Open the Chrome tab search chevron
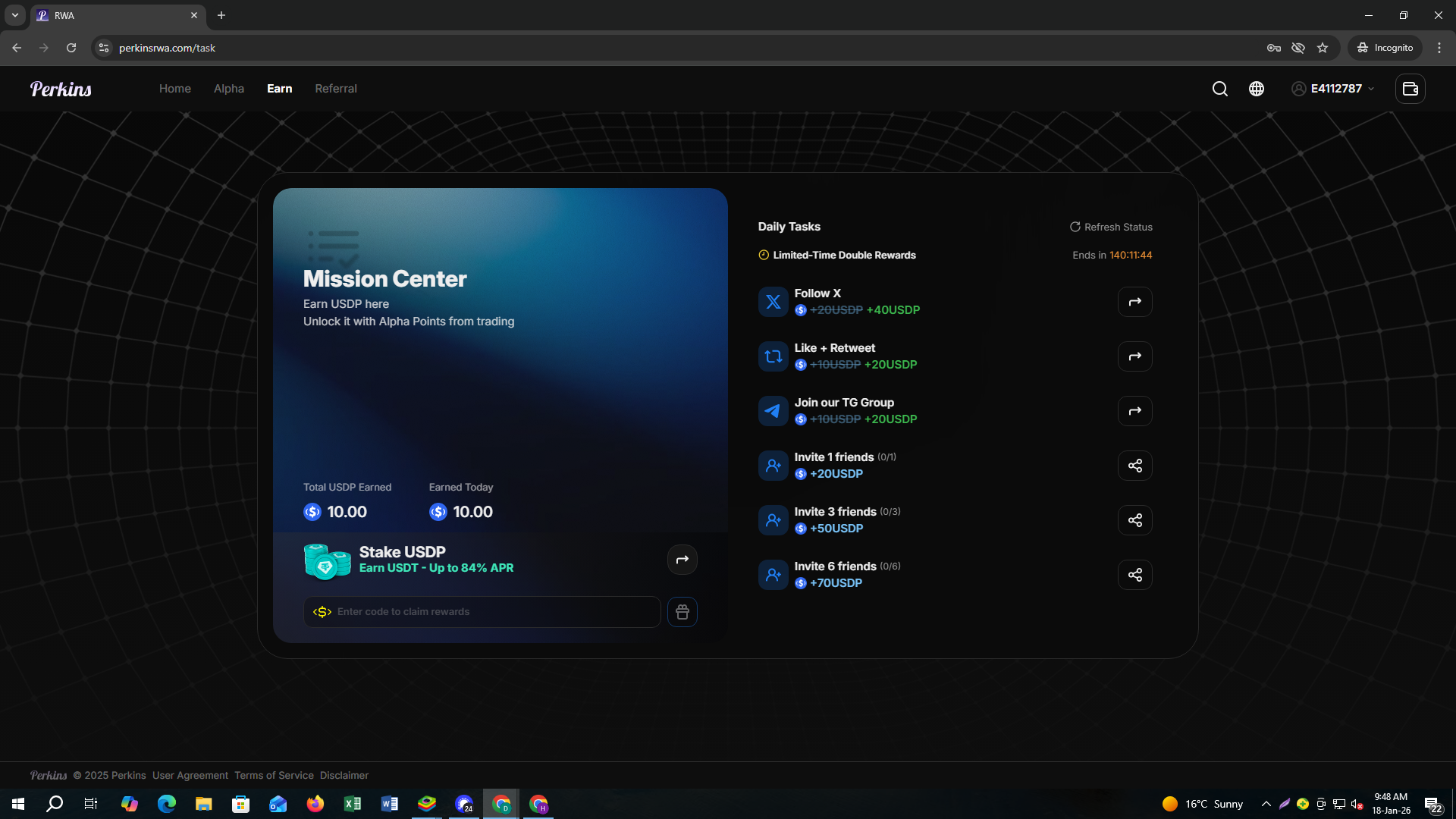 tap(14, 15)
